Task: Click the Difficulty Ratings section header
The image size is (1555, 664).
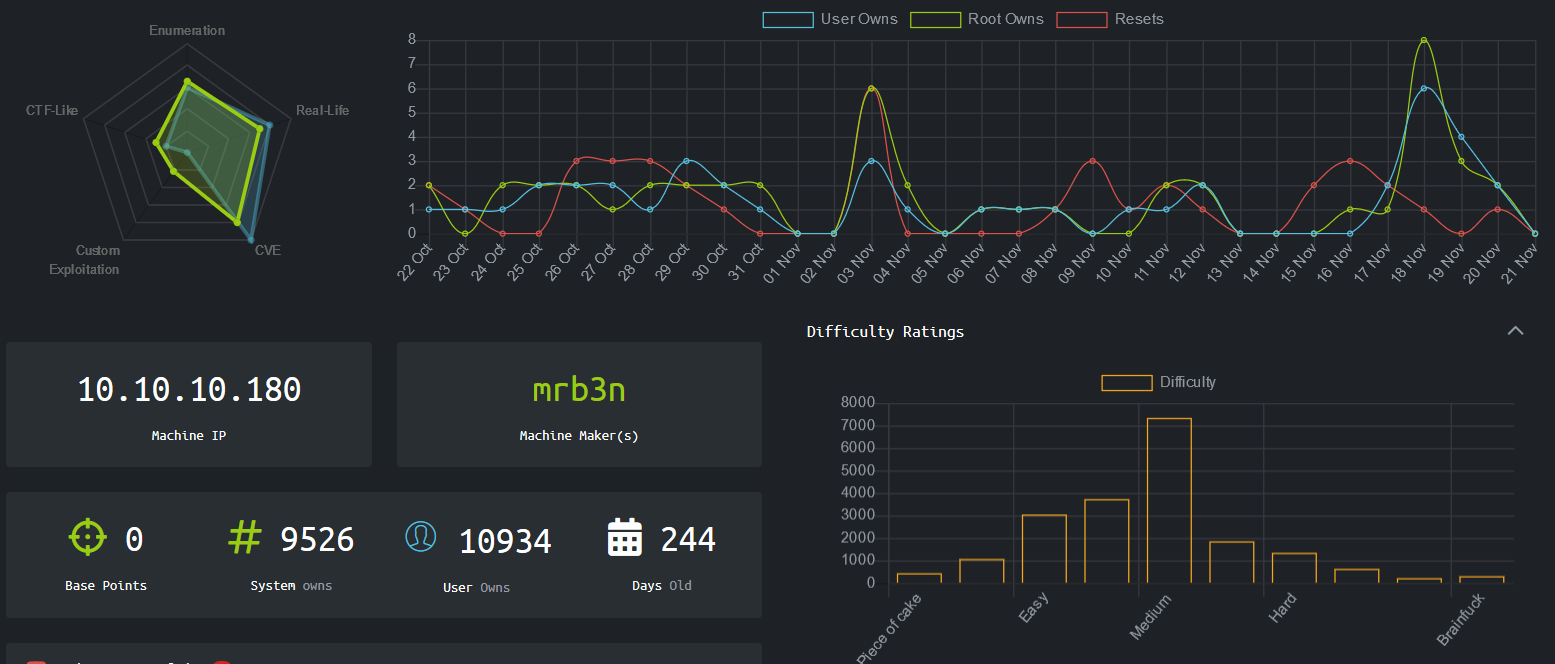Action: (885, 332)
